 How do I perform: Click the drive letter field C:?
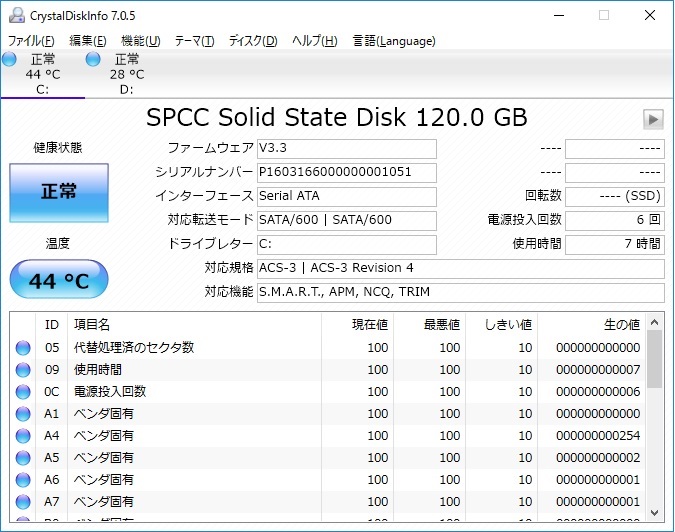pos(347,245)
